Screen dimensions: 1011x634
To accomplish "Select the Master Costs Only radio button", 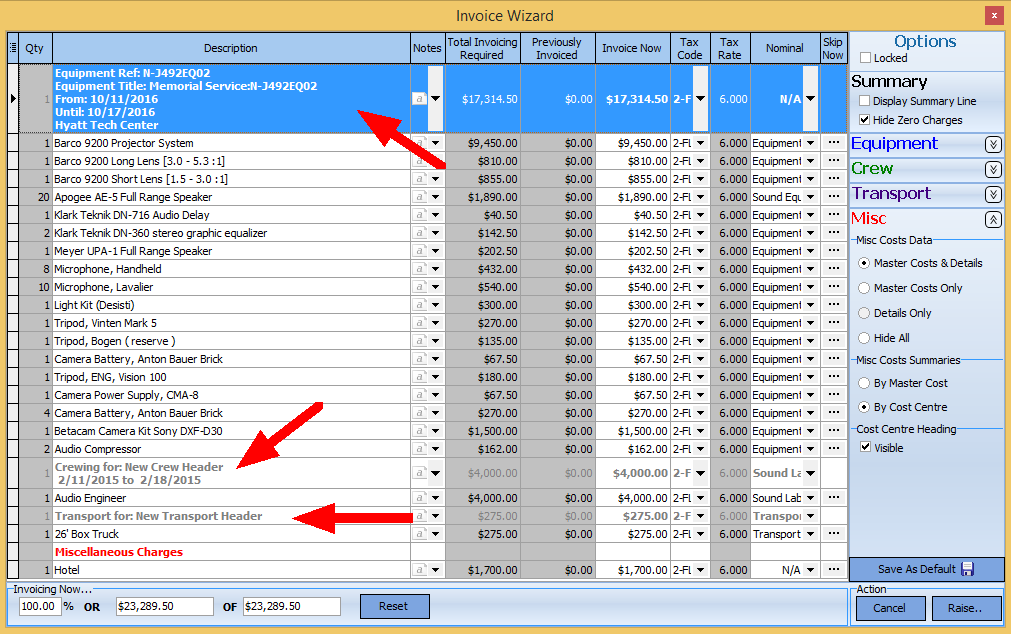I will click(x=864, y=288).
